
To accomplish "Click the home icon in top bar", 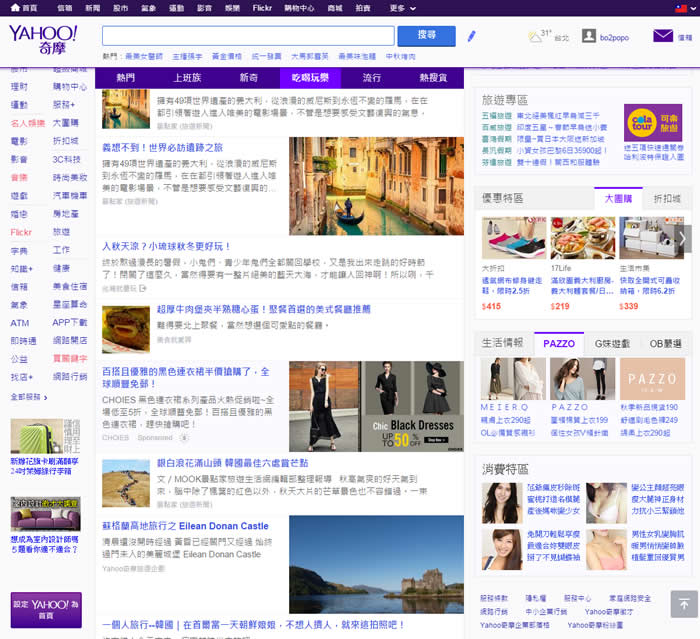I will [x=11, y=8].
